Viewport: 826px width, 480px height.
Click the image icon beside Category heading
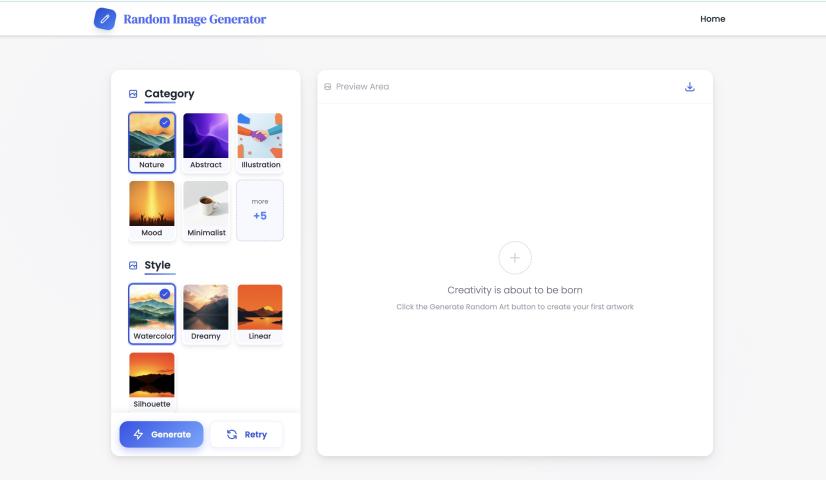tap(133, 94)
